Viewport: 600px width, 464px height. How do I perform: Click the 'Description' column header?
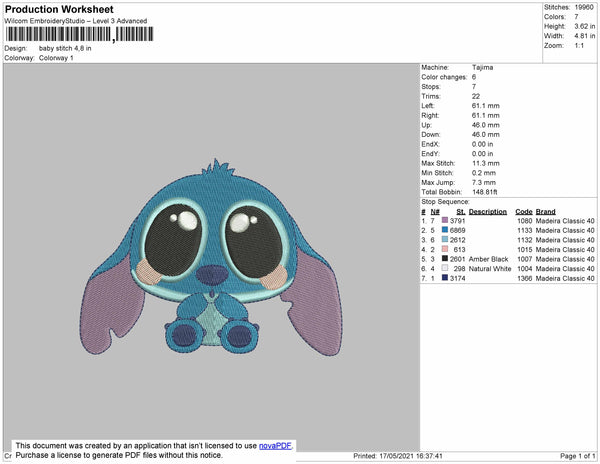pyautogui.click(x=488, y=212)
